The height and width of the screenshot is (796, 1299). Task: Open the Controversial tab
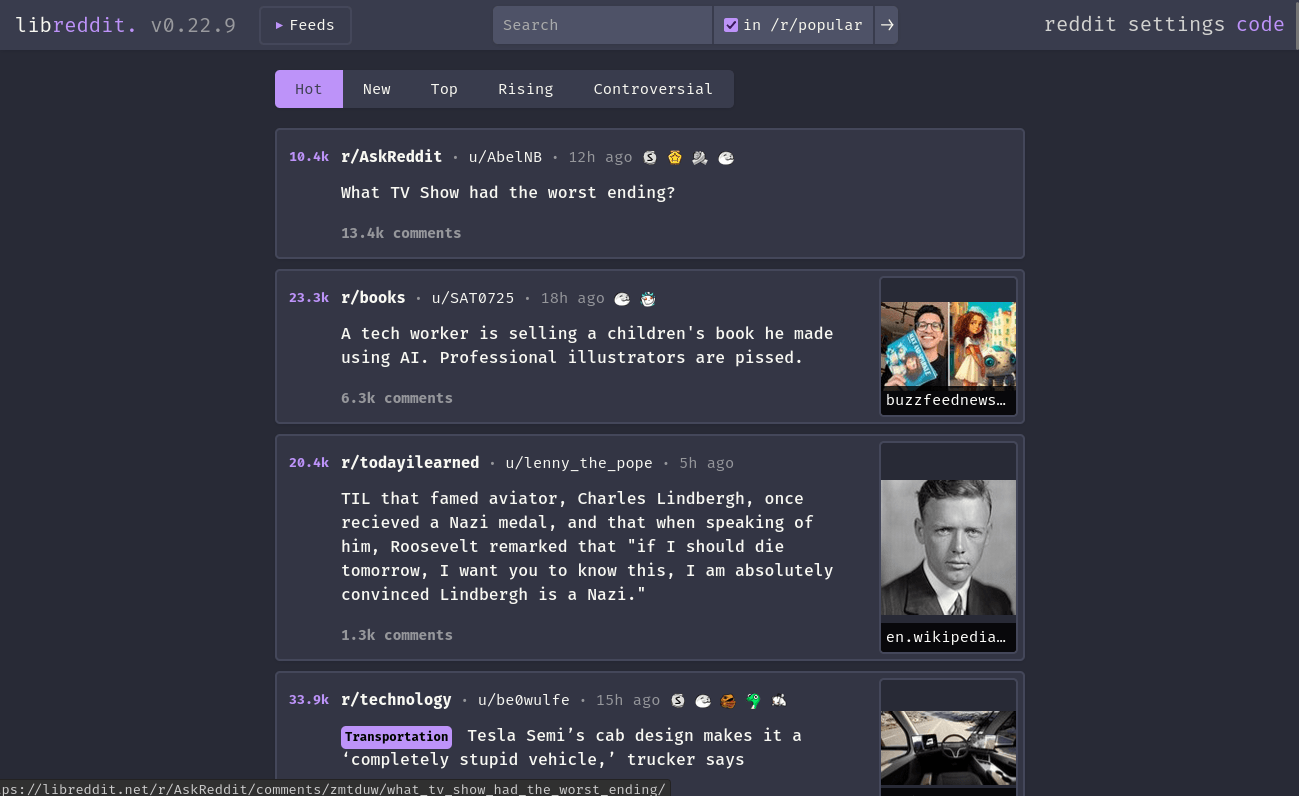(653, 89)
